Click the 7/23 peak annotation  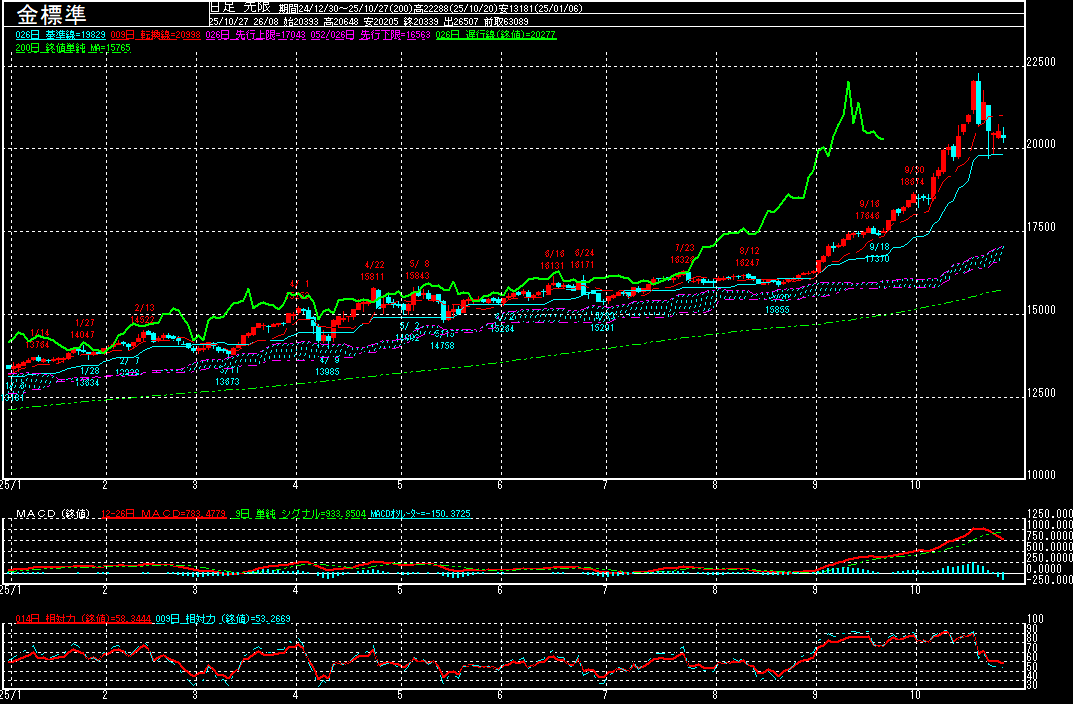(x=684, y=253)
